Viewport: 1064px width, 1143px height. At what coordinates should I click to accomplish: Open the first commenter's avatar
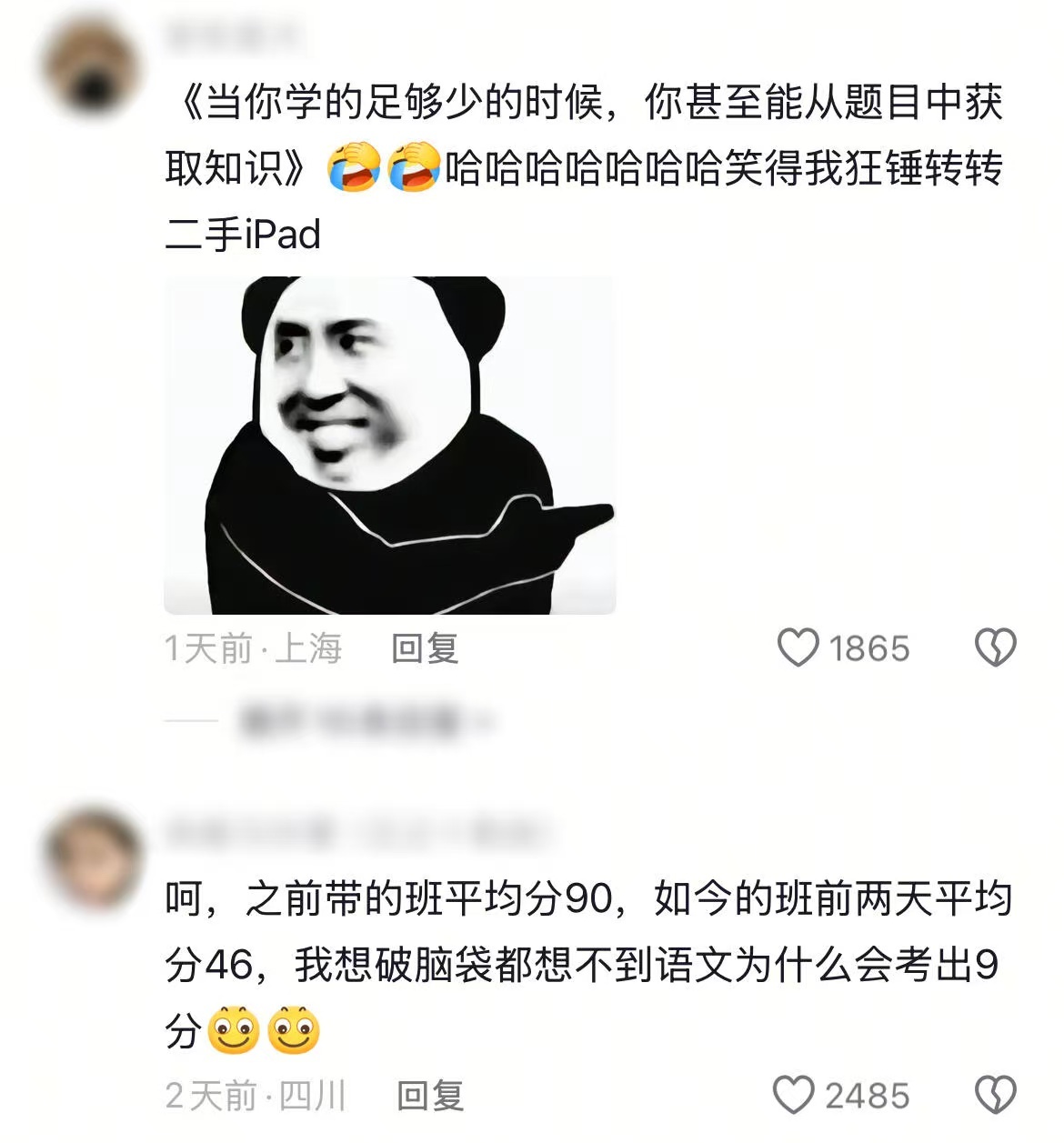click(x=91, y=70)
